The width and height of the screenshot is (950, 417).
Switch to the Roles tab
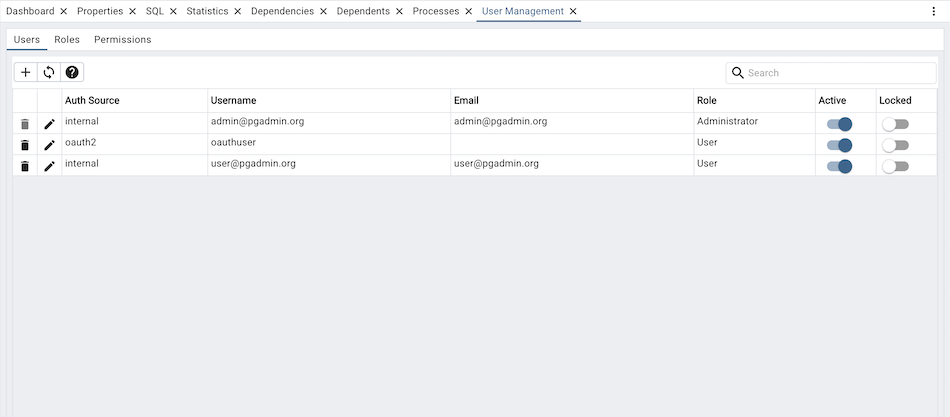[67, 39]
